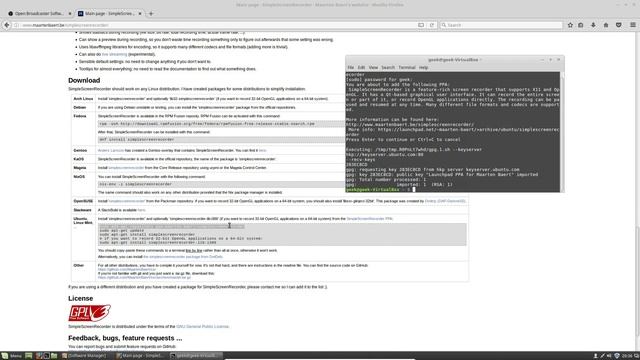
Task: Open a new tab with the plus button
Action: coord(151,13)
